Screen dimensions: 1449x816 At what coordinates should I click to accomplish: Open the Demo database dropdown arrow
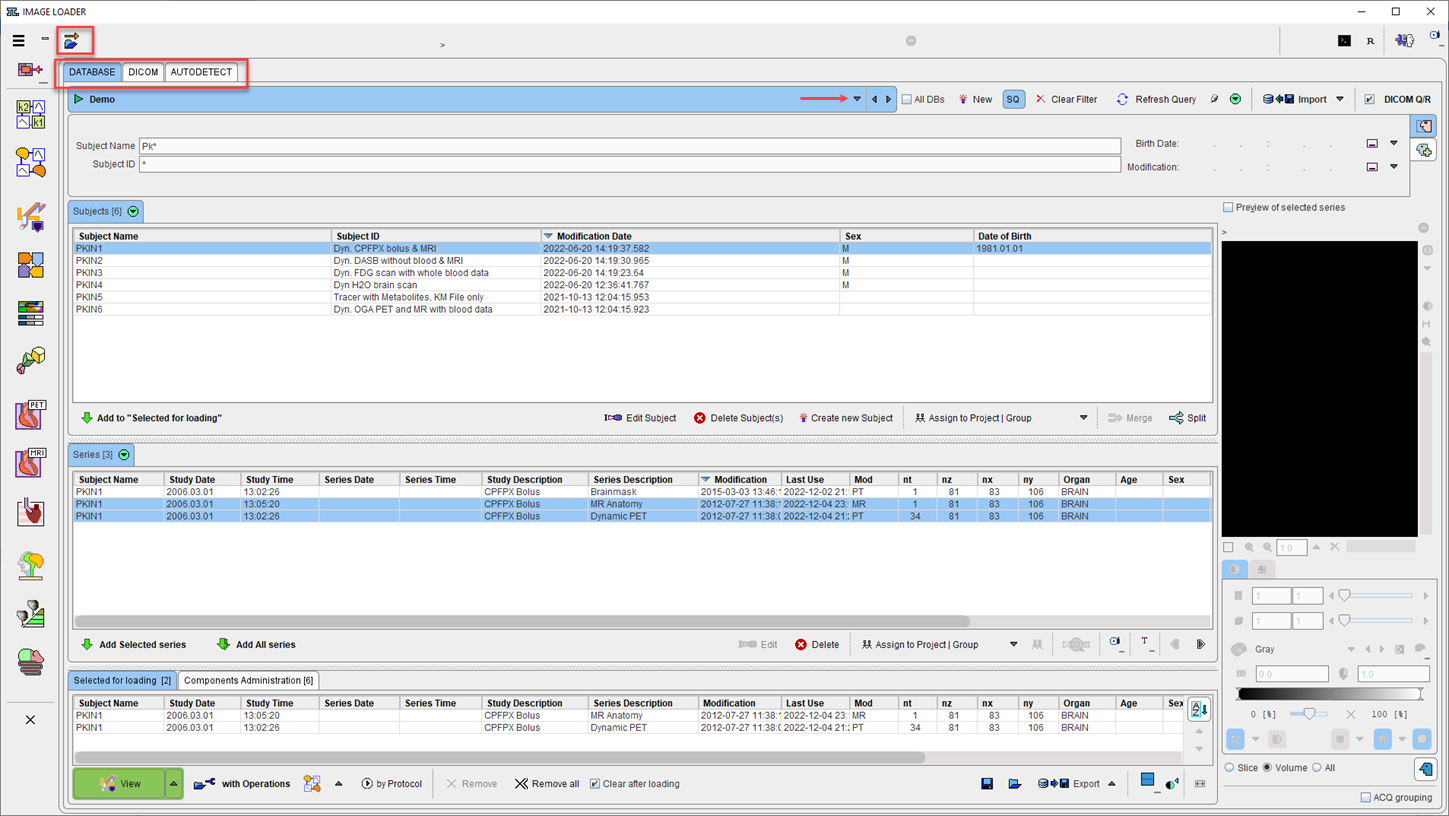tap(857, 99)
